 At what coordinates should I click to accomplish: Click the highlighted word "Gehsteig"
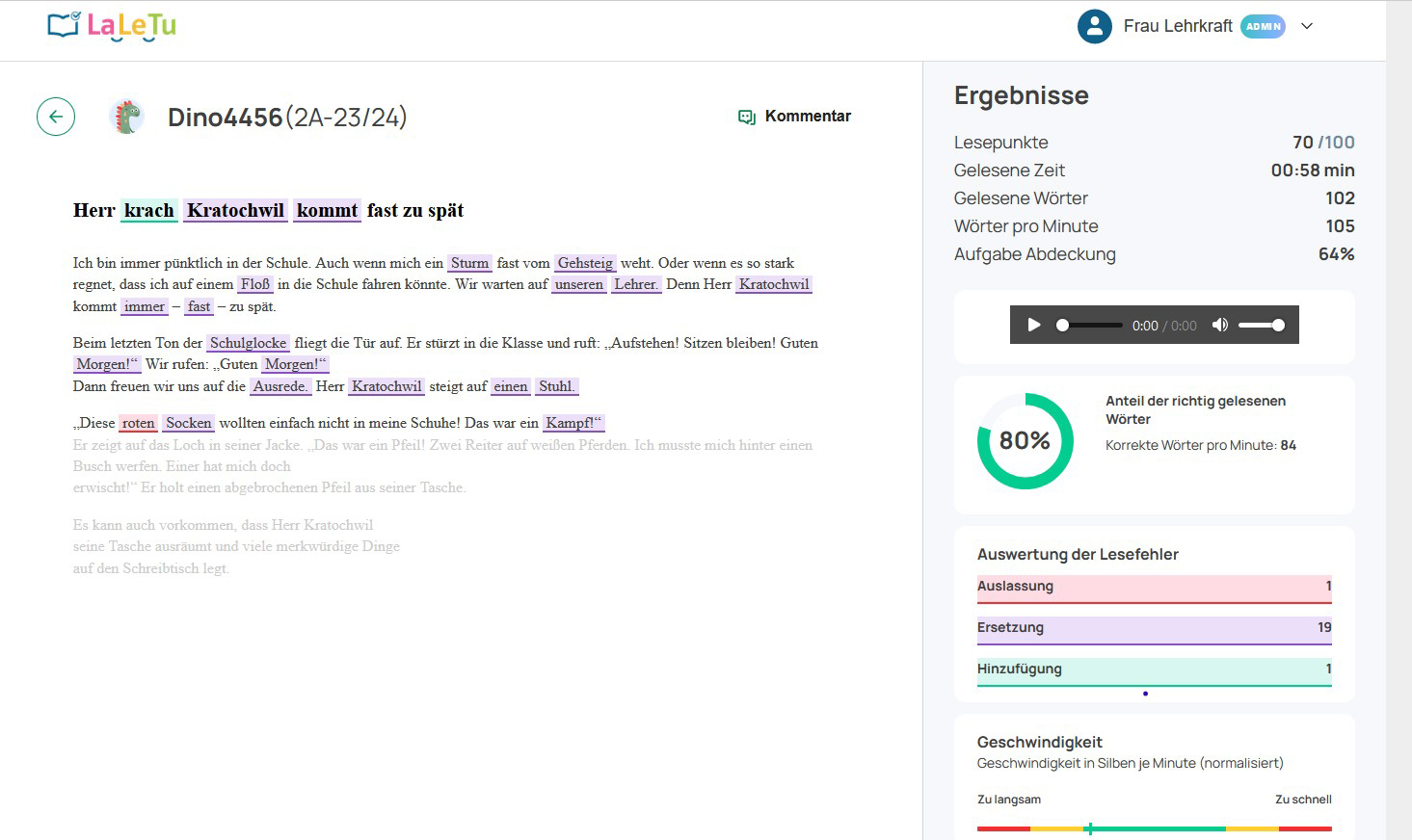click(585, 263)
